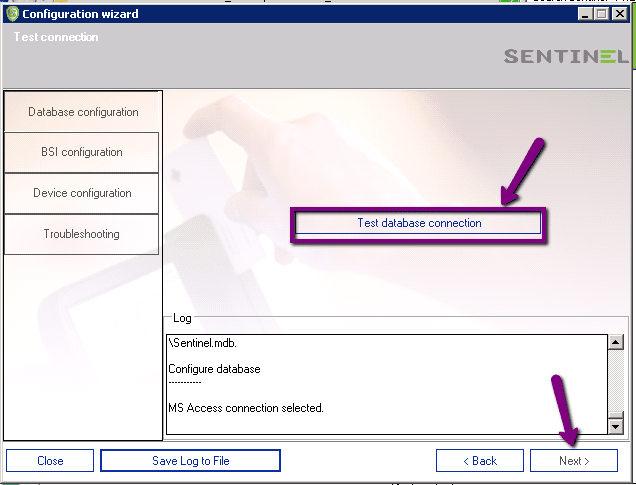This screenshot has width=636, height=485.
Task: Click the Sentinel shield icon in title bar
Action: [13, 14]
